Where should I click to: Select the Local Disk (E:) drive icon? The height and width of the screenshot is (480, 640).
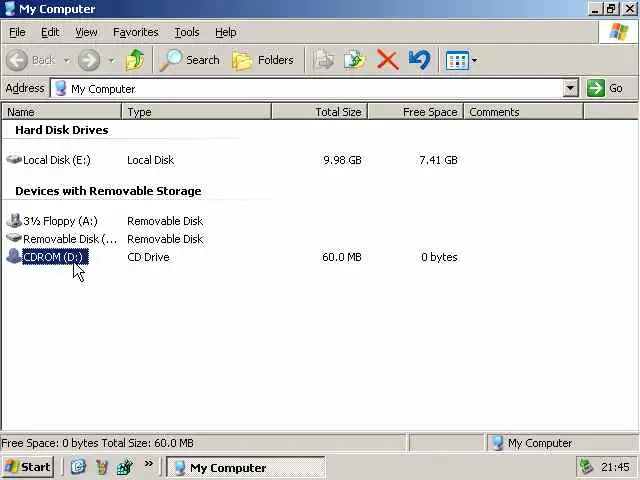point(14,159)
